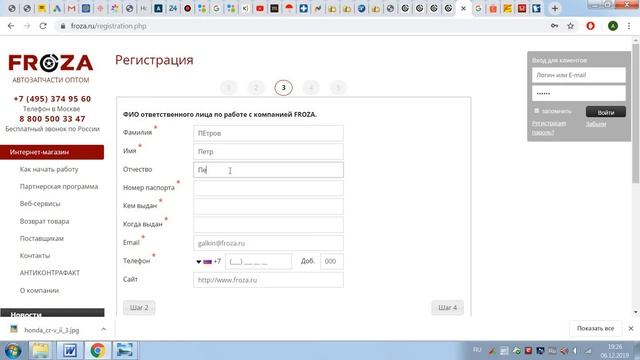
Task: Click the 'Забыли' password link
Action: point(596,124)
